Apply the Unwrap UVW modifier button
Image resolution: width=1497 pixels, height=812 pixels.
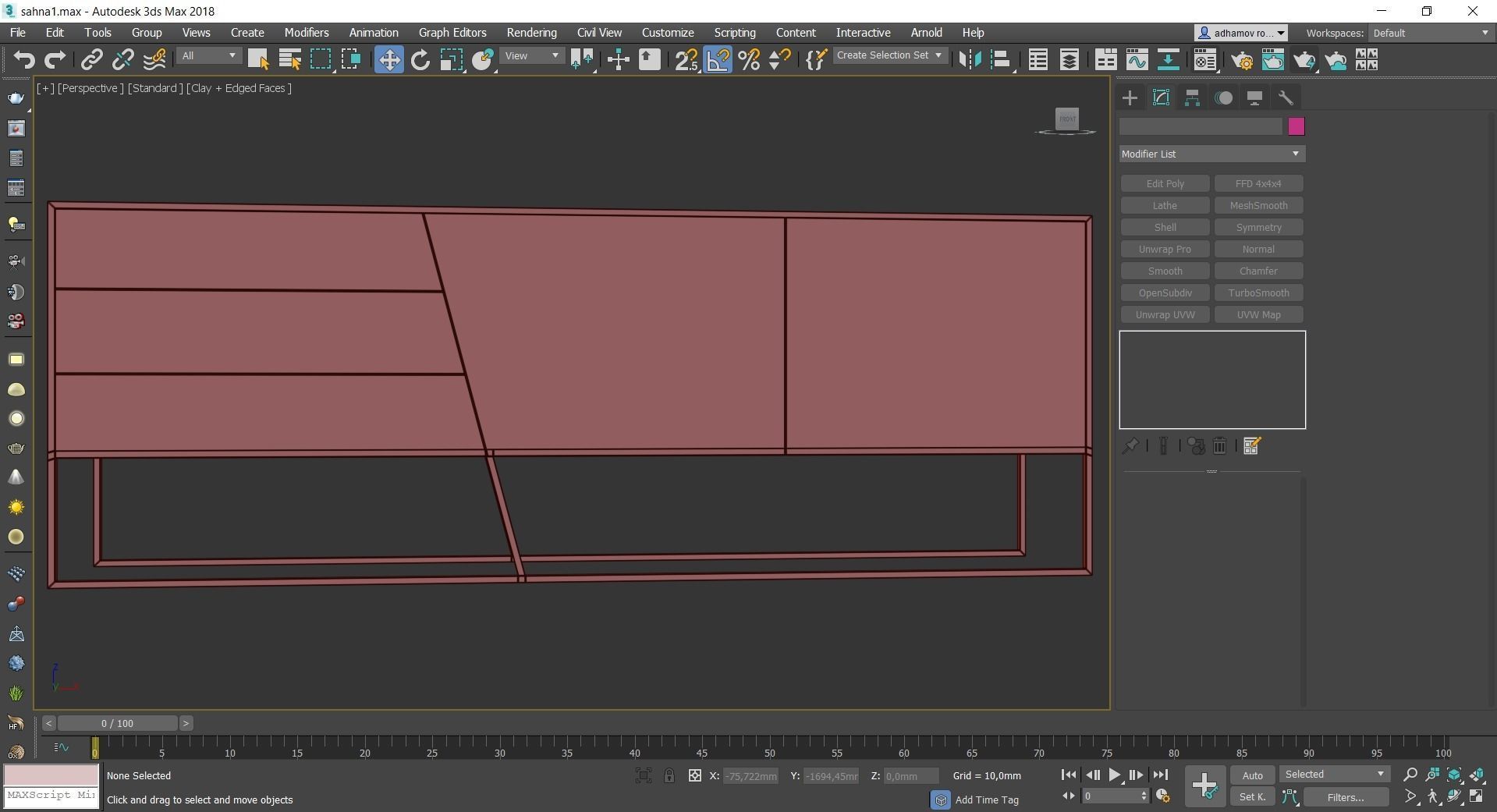click(1165, 314)
